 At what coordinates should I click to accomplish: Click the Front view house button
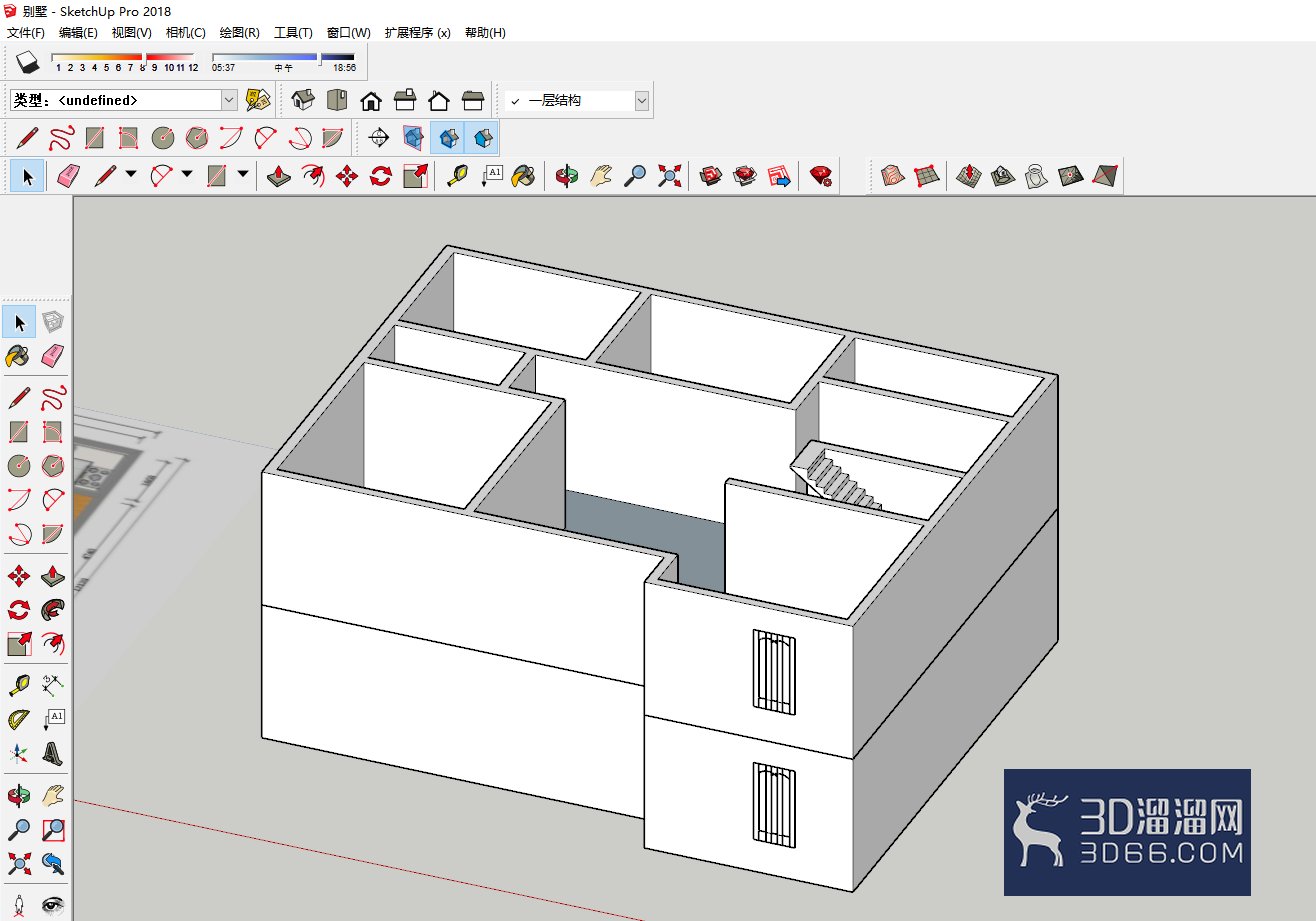coord(371,100)
